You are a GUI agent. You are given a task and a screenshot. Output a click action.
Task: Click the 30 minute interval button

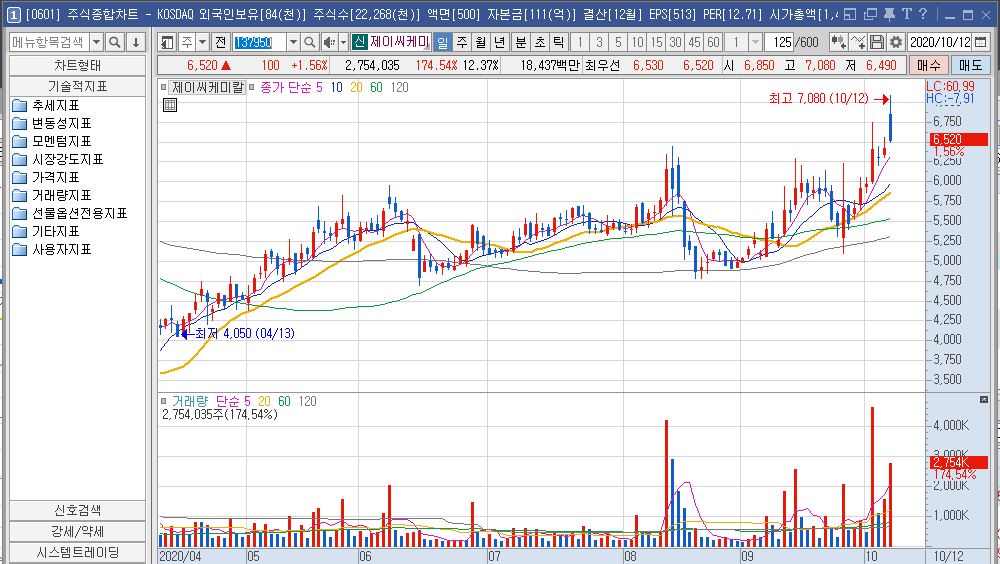(x=675, y=43)
